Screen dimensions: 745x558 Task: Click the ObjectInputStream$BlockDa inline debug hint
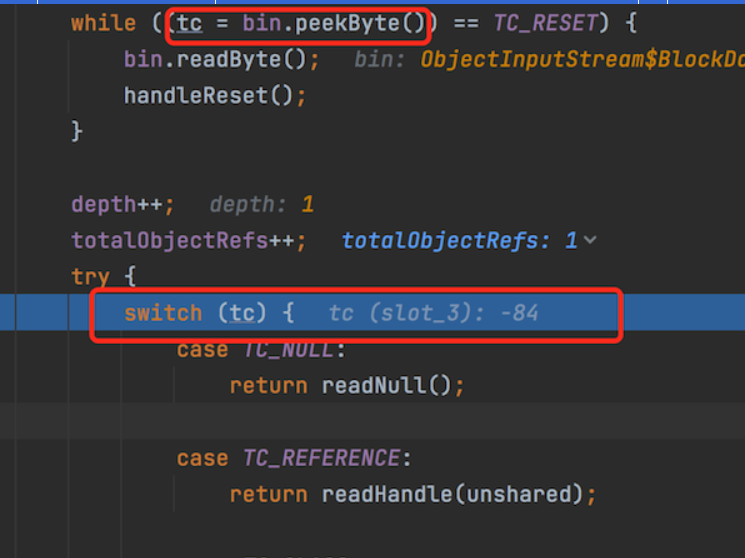[580, 59]
